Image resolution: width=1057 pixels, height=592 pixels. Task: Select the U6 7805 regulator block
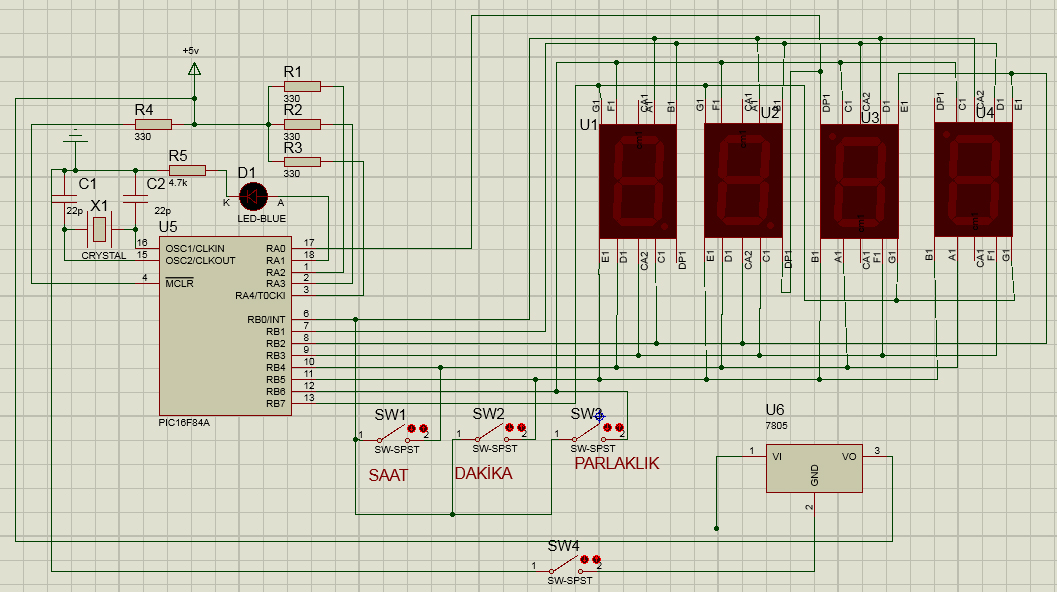(814, 469)
